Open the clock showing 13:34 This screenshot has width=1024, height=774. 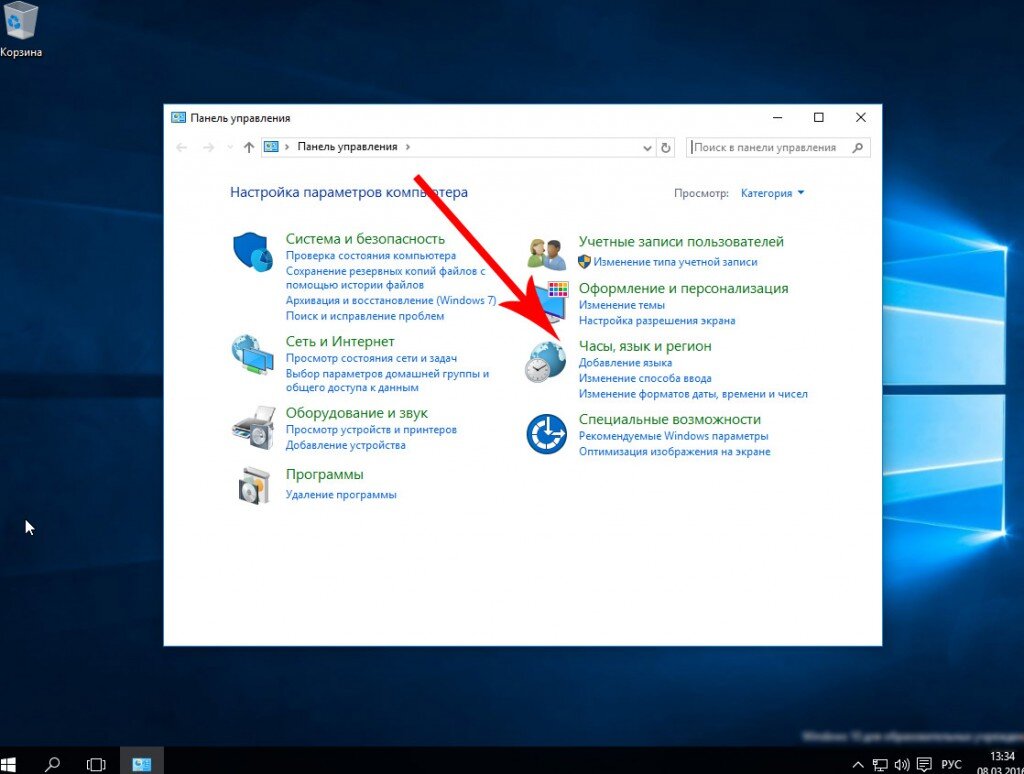point(1002,756)
